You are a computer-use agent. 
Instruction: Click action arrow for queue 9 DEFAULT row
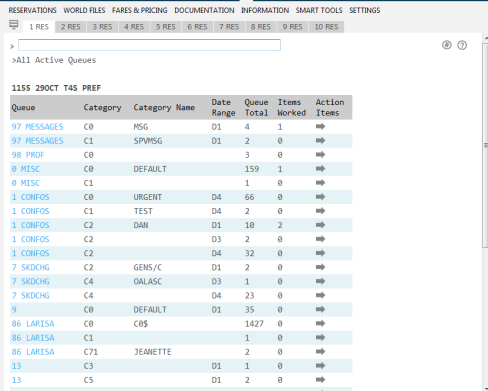320,309
